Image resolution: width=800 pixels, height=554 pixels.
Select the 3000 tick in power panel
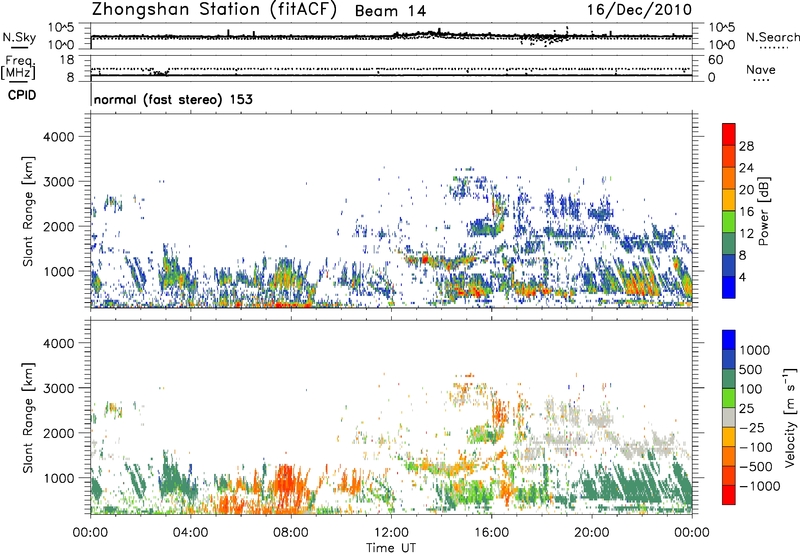pyautogui.click(x=59, y=182)
